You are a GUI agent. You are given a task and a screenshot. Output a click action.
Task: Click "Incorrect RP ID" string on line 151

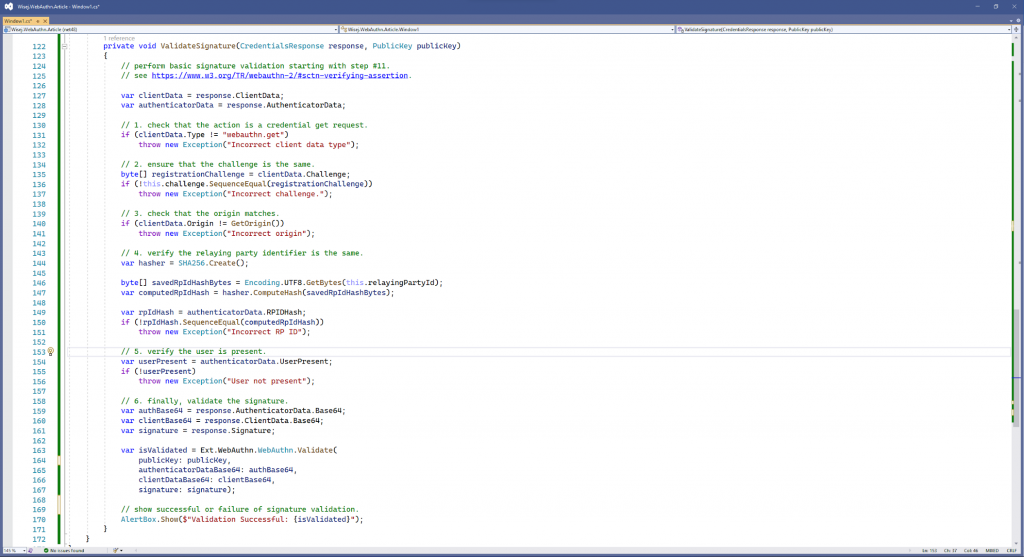click(264, 332)
